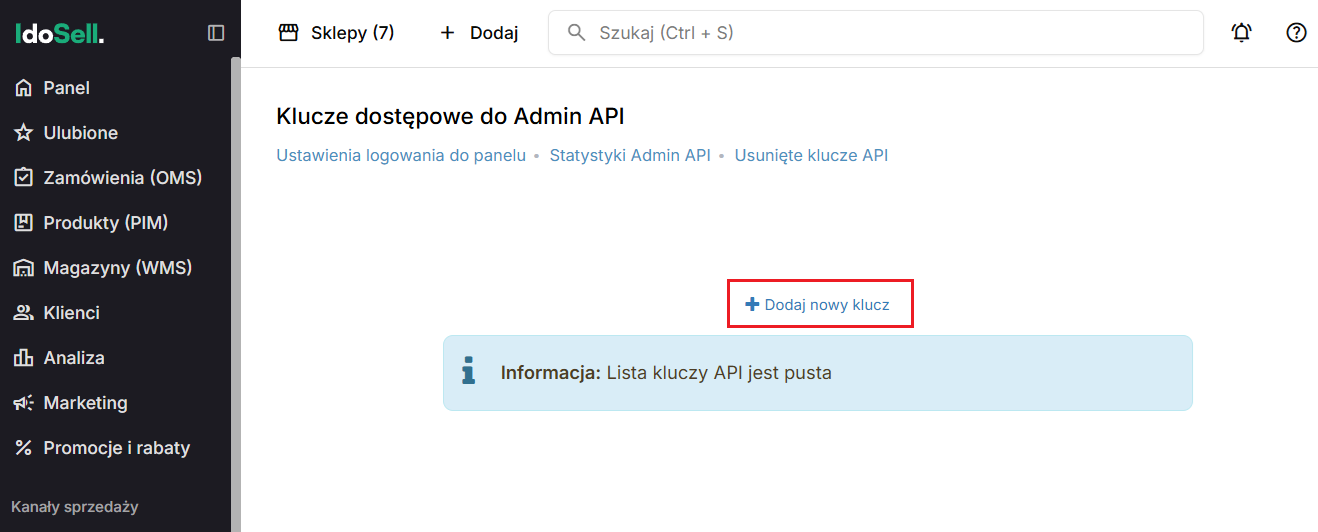The image size is (1318, 532).
Task: Open the Dodaj add menu
Action: (x=479, y=33)
